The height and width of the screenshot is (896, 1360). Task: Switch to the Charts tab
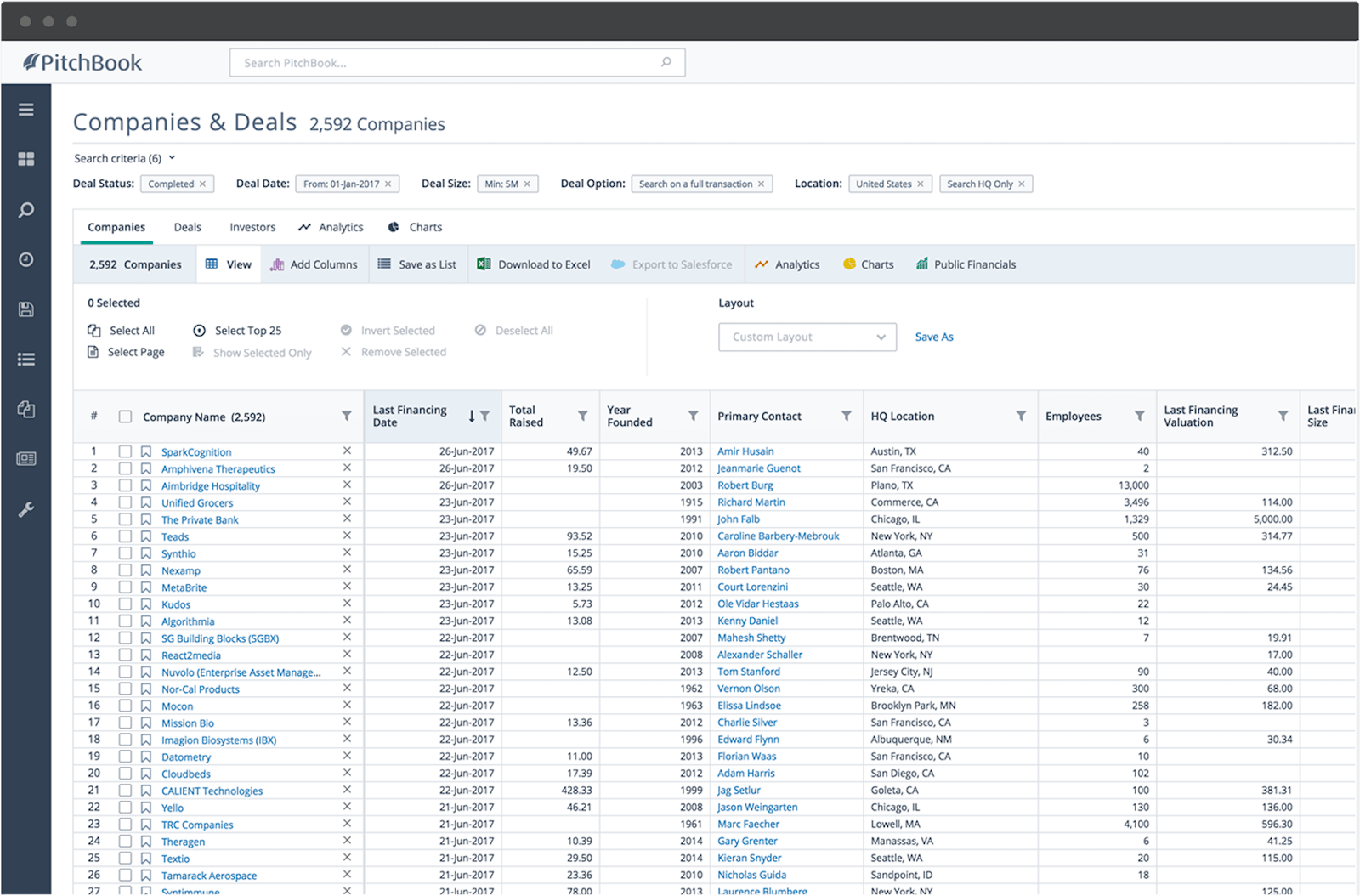pyautogui.click(x=415, y=227)
